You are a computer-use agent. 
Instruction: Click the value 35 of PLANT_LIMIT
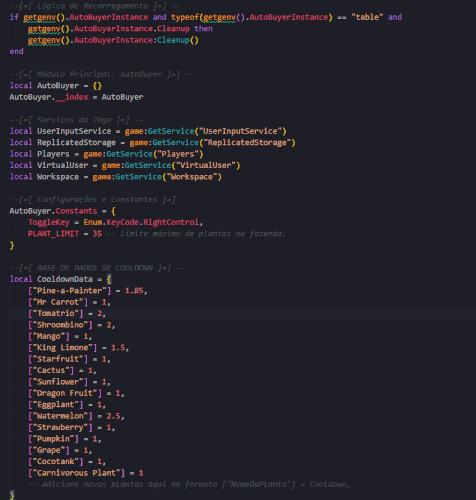(97, 234)
